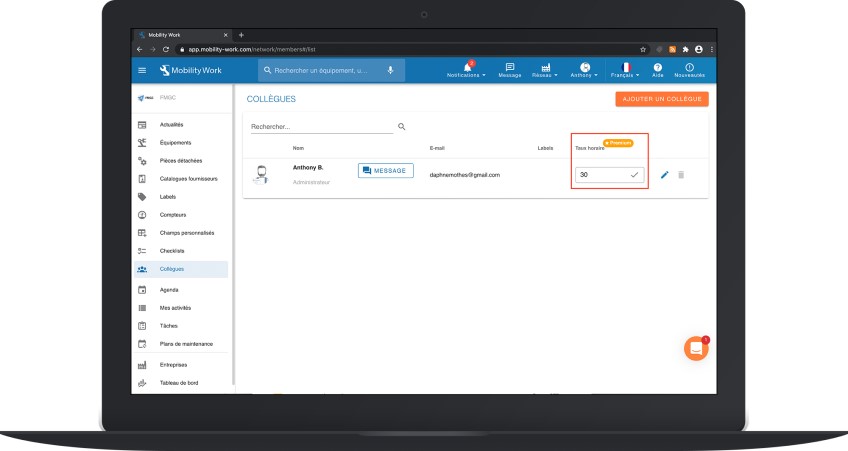Open the hamburger menu in the header
848x451 pixels.
coord(142,70)
